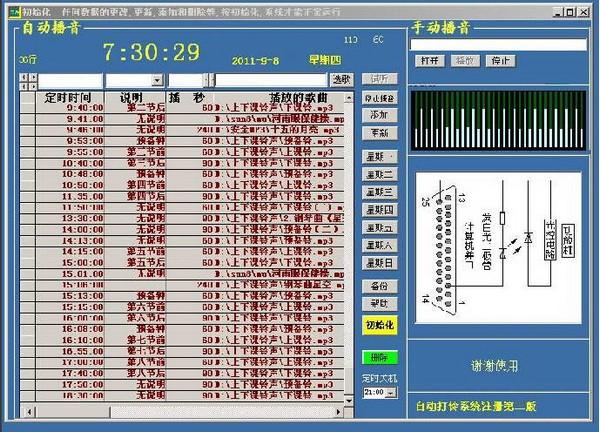Select the 10:40:00 time cell
The width and height of the screenshot is (600, 432).
click(70, 163)
